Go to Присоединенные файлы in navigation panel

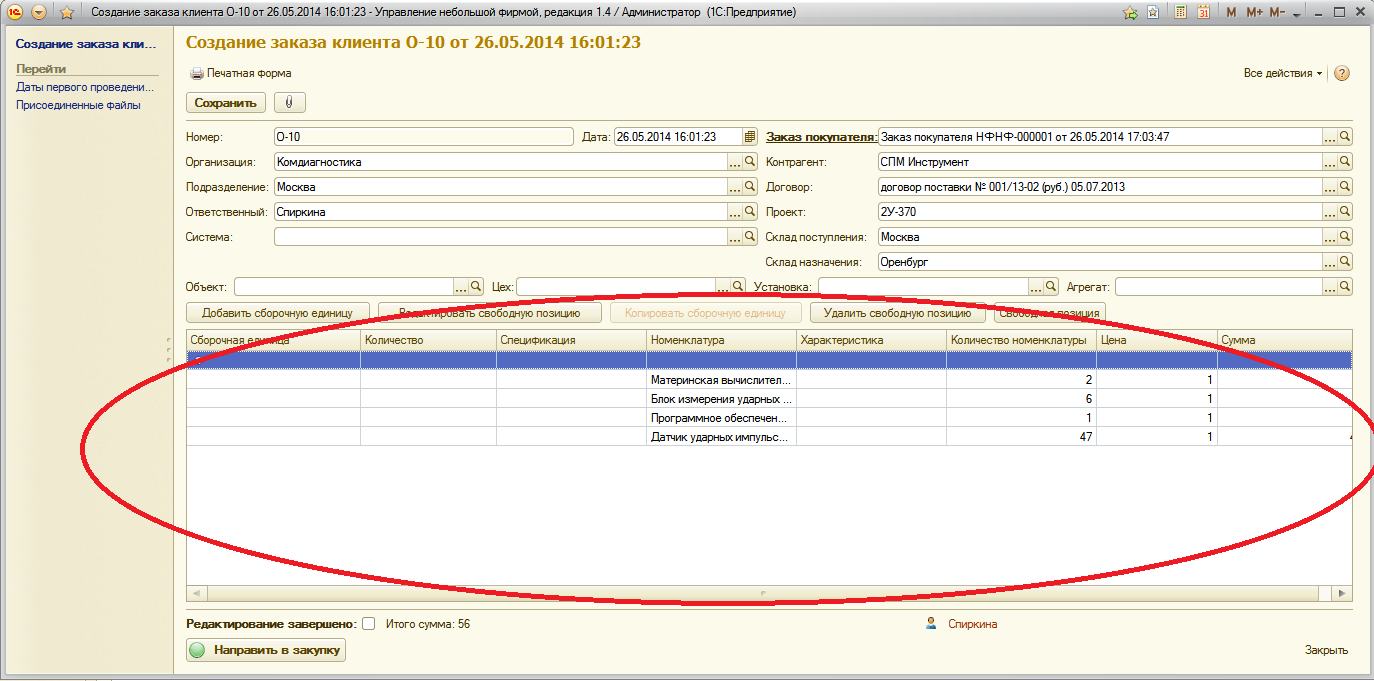coord(78,105)
